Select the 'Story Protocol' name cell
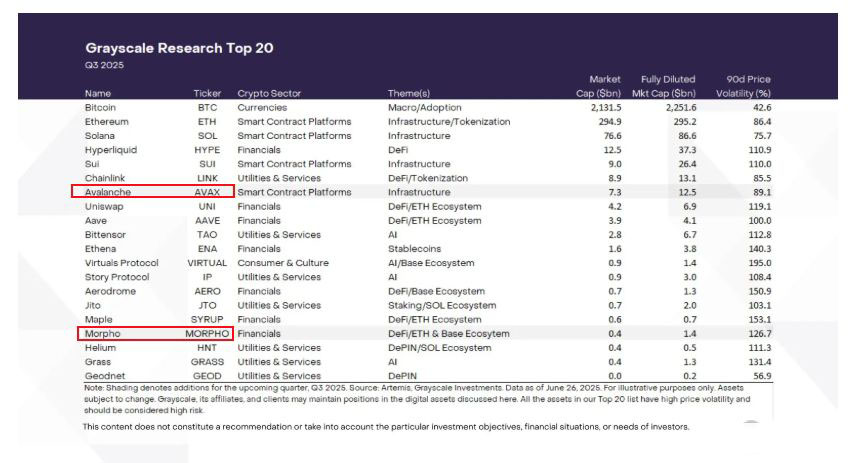 coord(117,277)
